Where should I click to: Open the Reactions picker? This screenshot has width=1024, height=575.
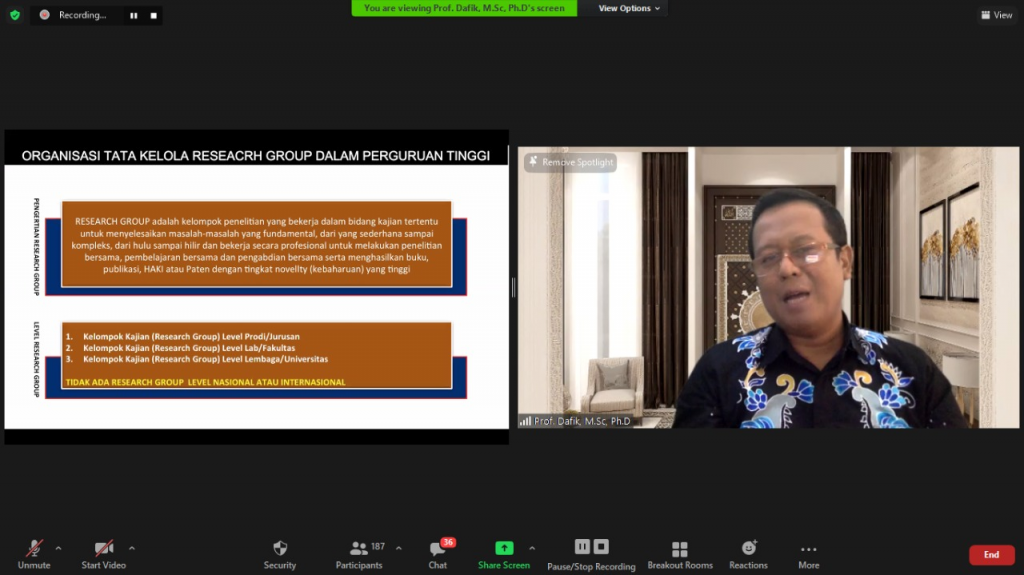[748, 553]
